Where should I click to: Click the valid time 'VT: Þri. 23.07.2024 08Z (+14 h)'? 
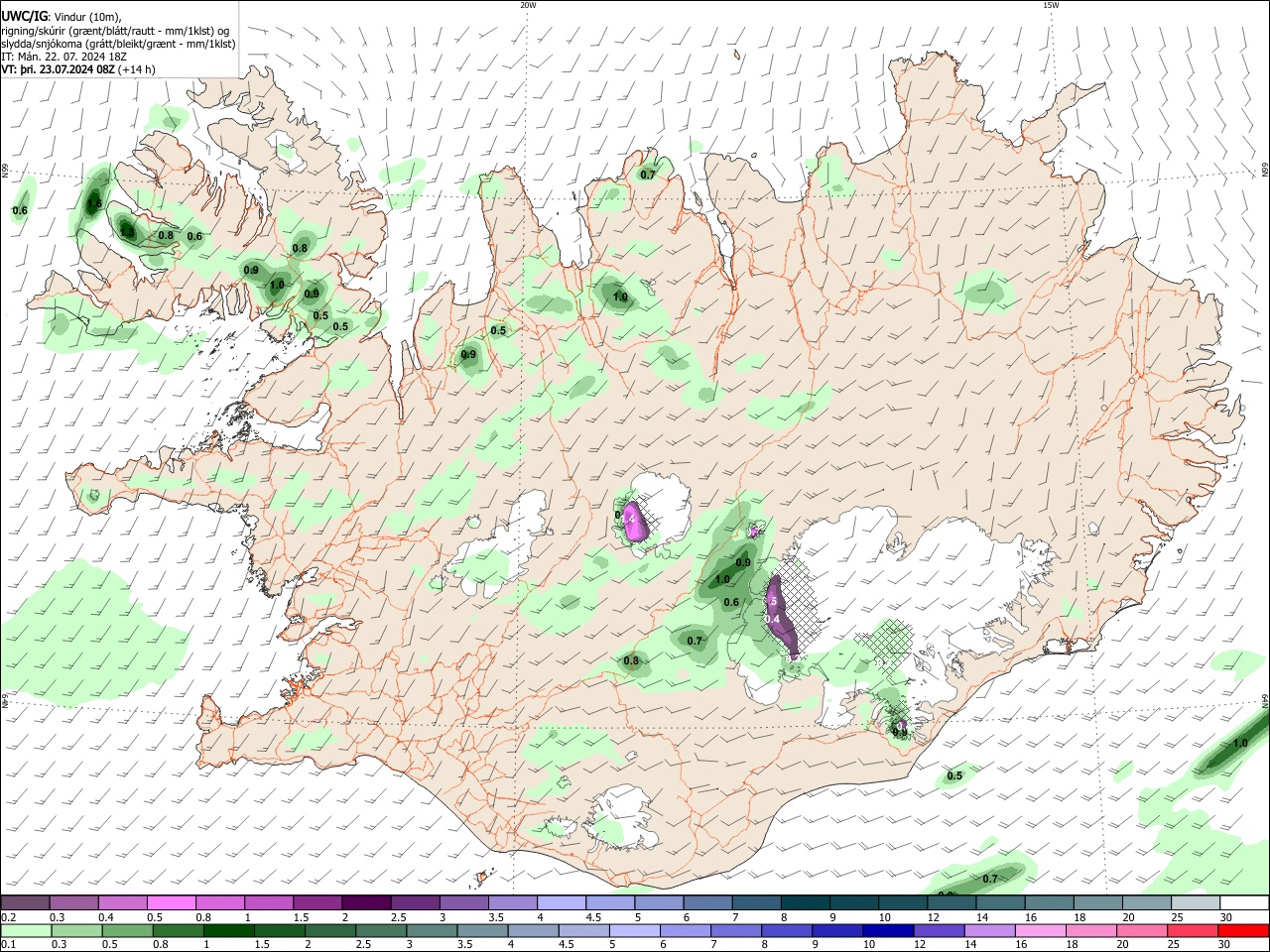(x=78, y=69)
